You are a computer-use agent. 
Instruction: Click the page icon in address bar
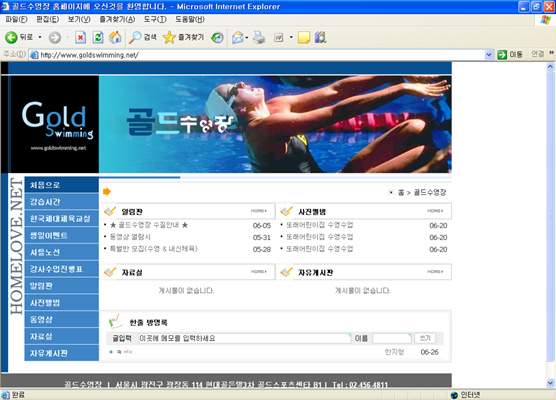click(x=34, y=55)
